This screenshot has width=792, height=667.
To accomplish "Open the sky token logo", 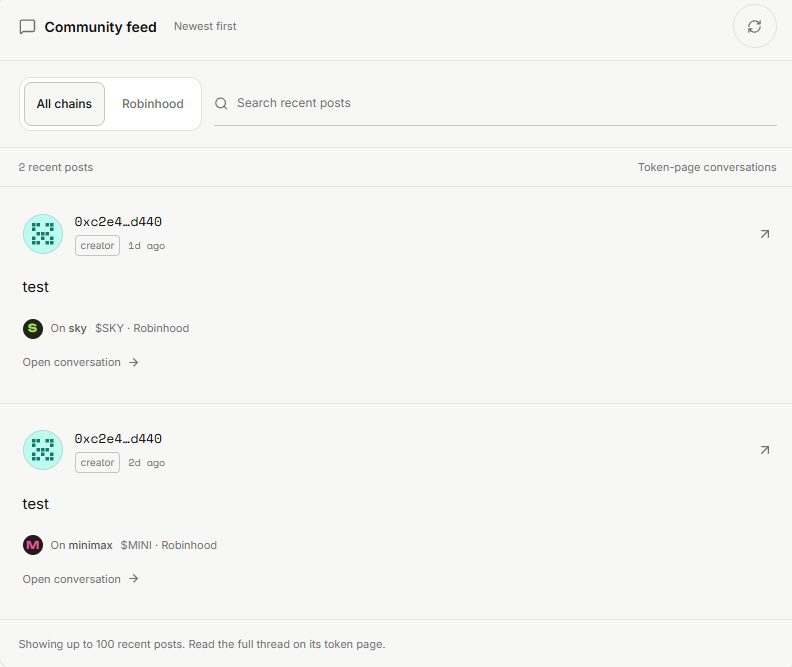I will (x=33, y=329).
